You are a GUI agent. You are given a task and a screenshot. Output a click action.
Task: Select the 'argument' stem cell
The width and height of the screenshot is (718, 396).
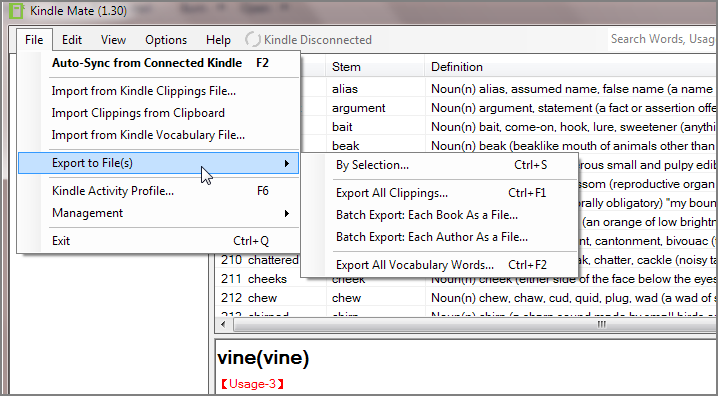point(375,108)
